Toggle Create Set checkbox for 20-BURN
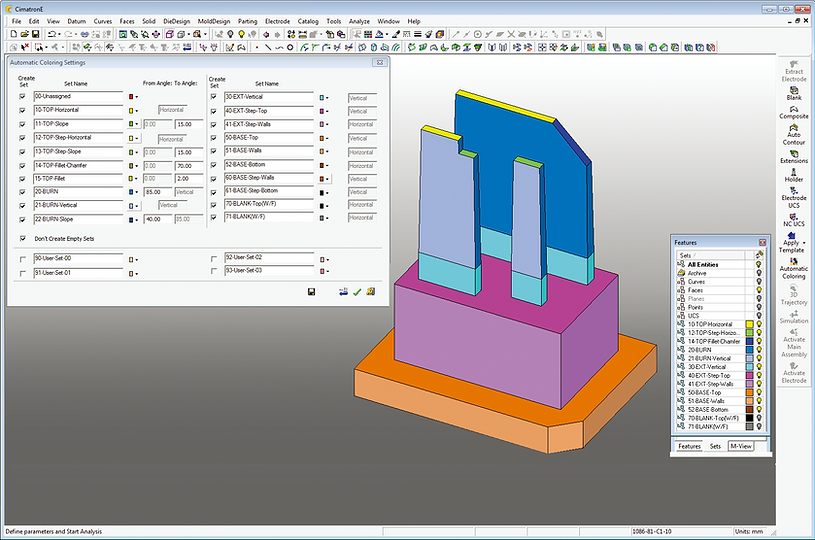This screenshot has width=815, height=540. [x=22, y=192]
